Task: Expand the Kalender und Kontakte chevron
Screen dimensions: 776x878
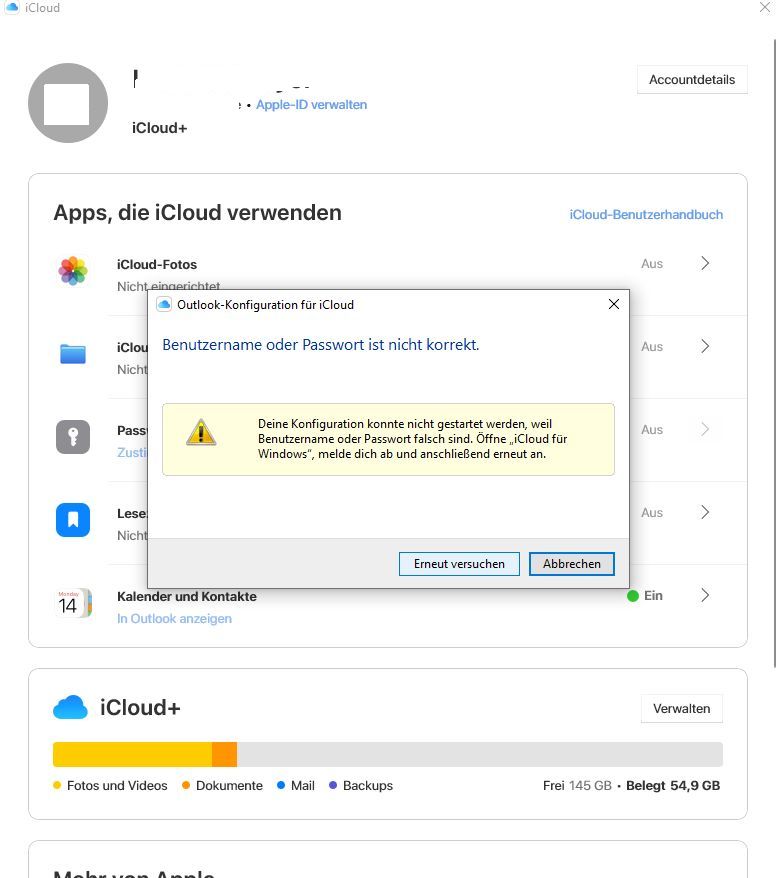Action: pyautogui.click(x=705, y=595)
